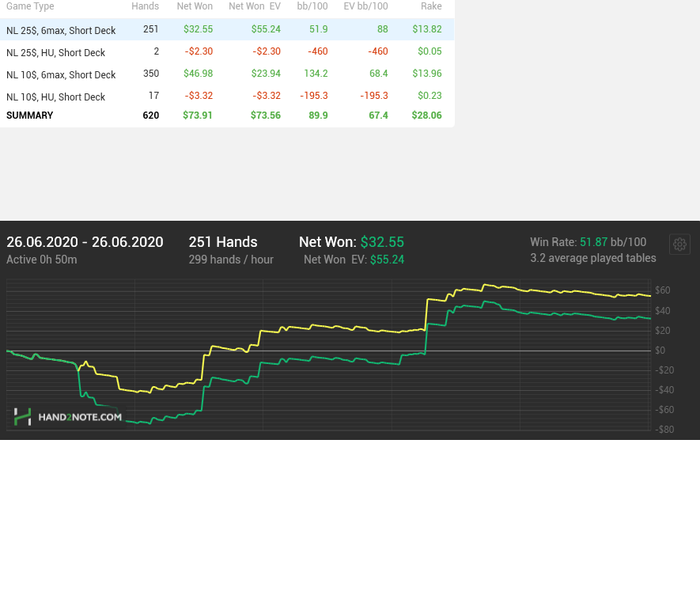Click the summary total 620 hands

151,116
